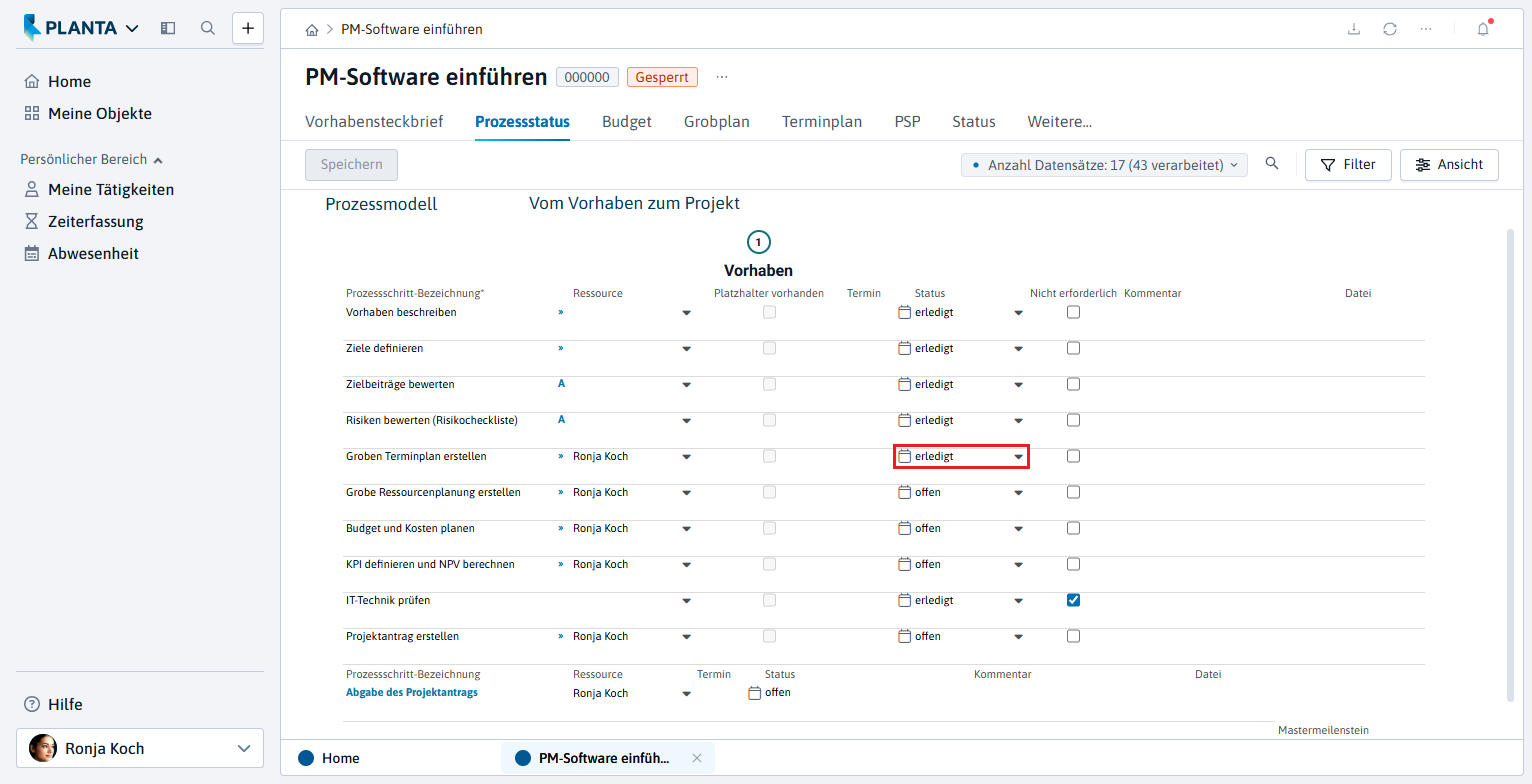Check Nicht erforderlich for KPI definieren row
The width and height of the screenshot is (1532, 784).
click(1073, 564)
